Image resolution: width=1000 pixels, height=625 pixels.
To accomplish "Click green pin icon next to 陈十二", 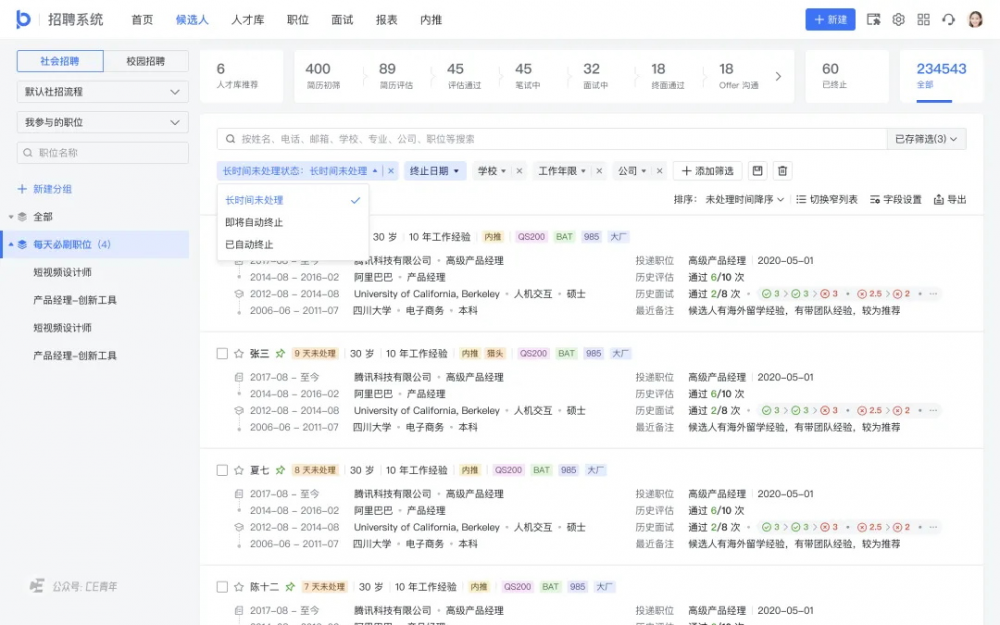I will pos(290,587).
